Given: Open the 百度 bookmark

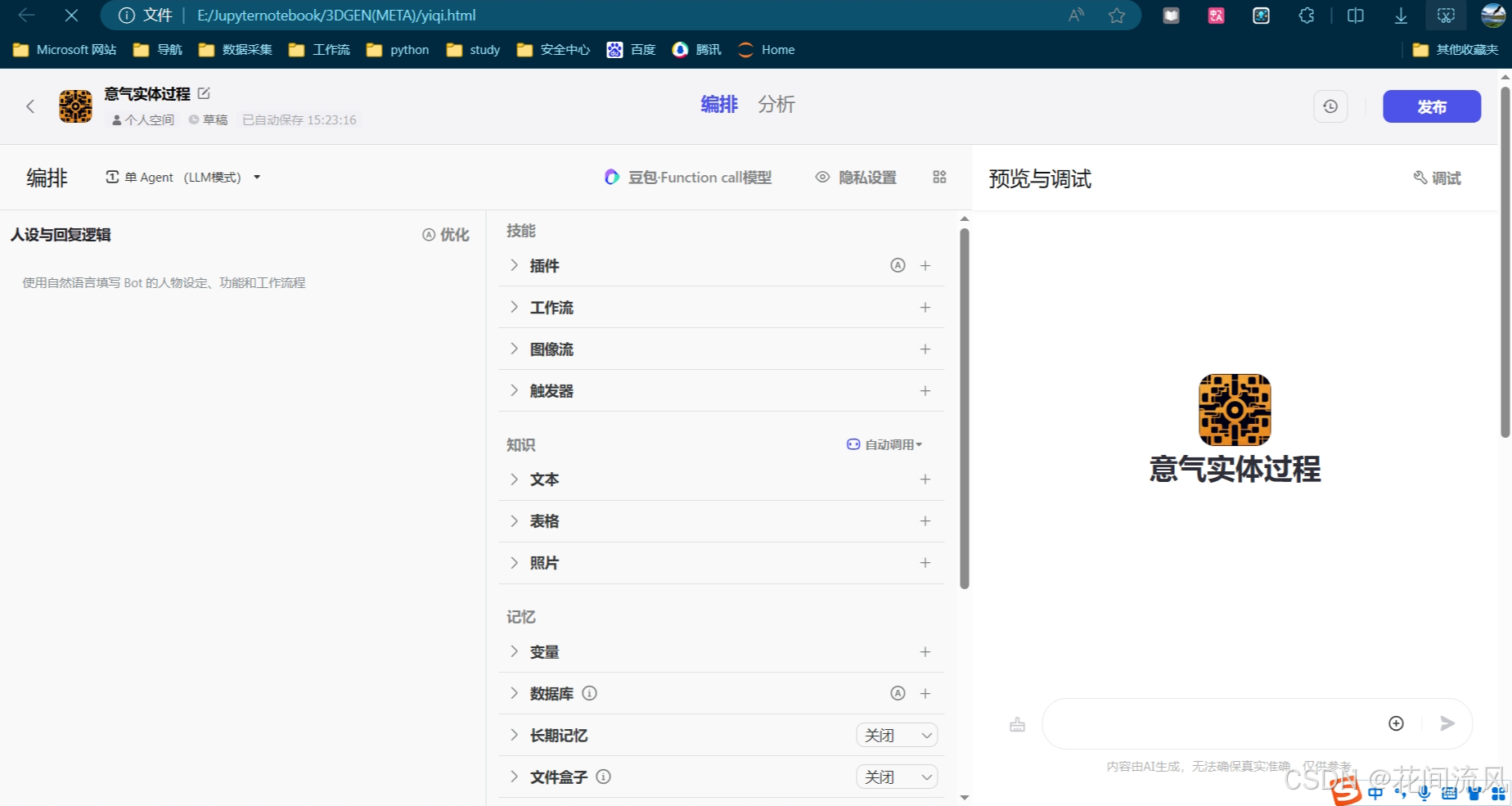Looking at the screenshot, I should [x=631, y=50].
